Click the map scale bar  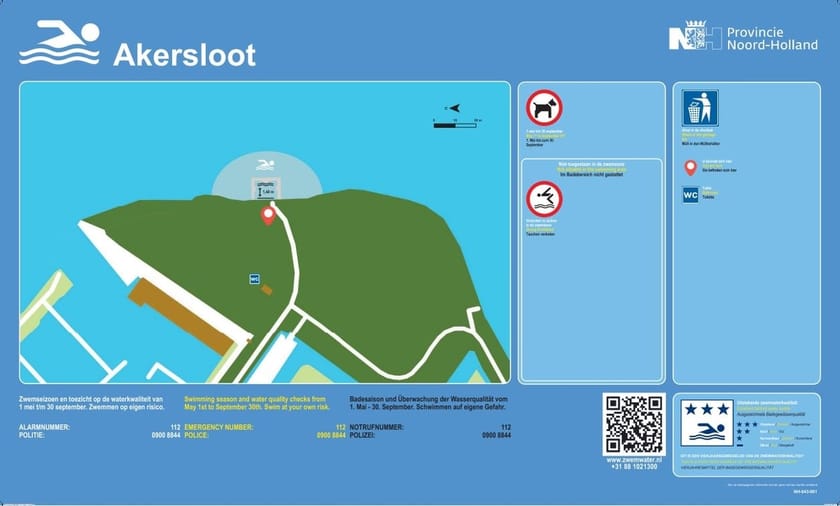[x=455, y=125]
